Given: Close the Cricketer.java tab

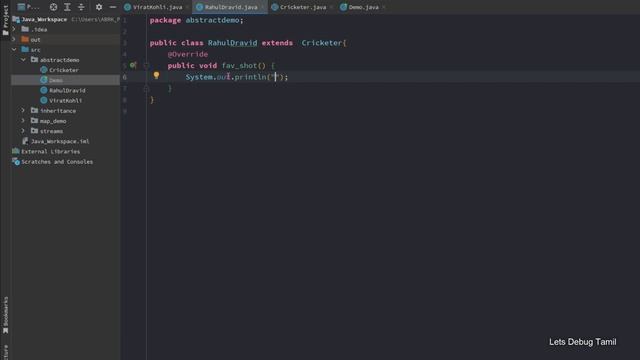Looking at the screenshot, I should (x=331, y=7).
